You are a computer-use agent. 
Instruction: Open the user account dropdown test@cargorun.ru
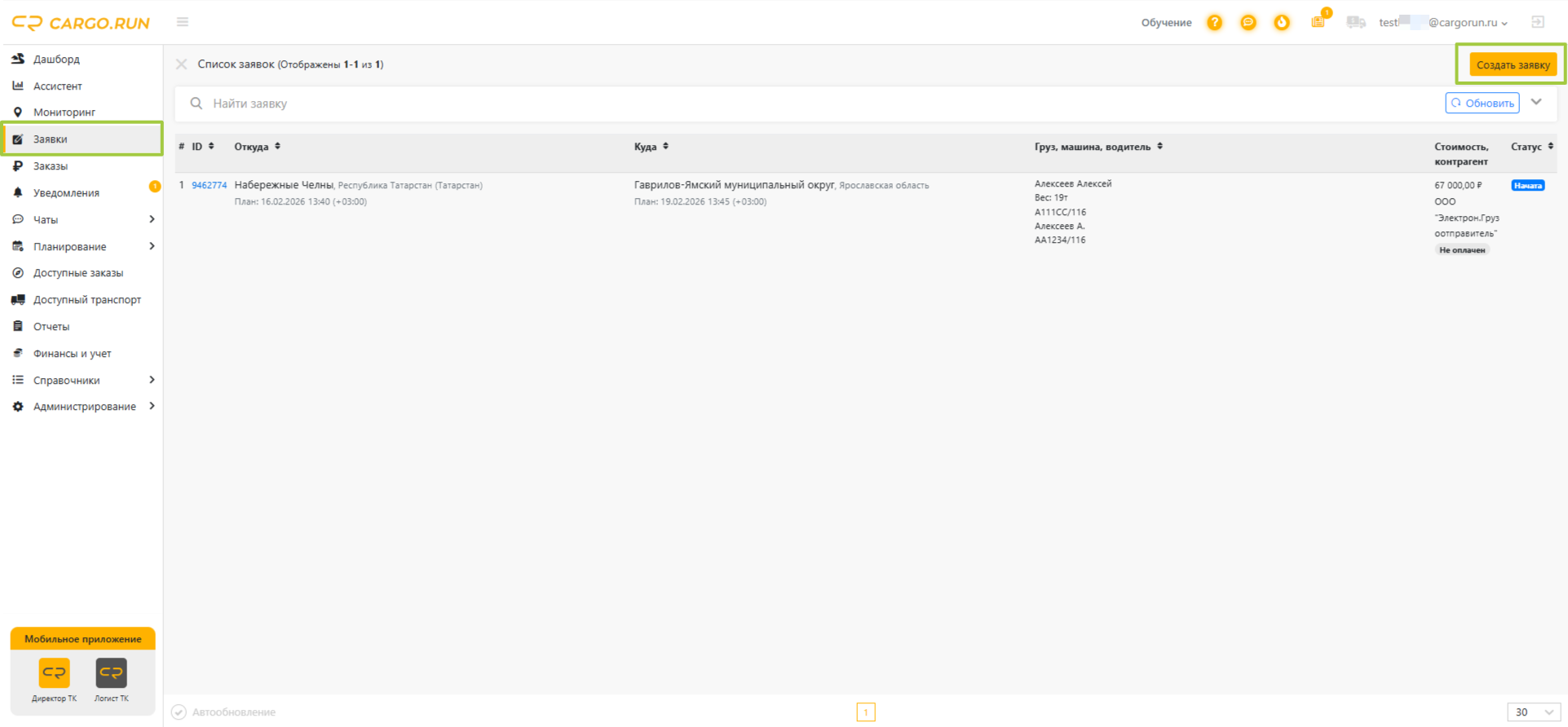click(x=1443, y=23)
